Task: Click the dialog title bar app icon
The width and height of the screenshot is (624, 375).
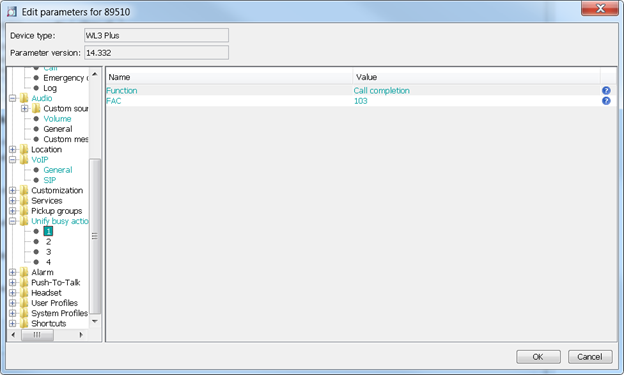Action: 12,12
